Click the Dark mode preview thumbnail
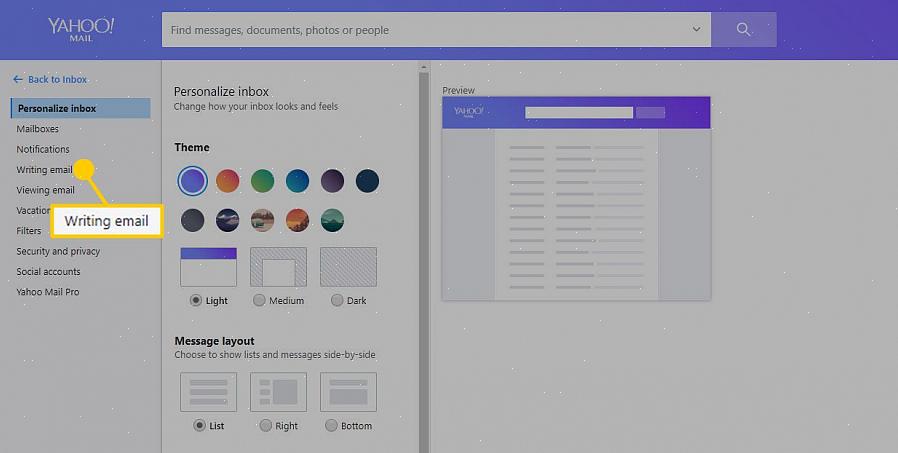Screen dimensions: 898x453 coord(348,267)
